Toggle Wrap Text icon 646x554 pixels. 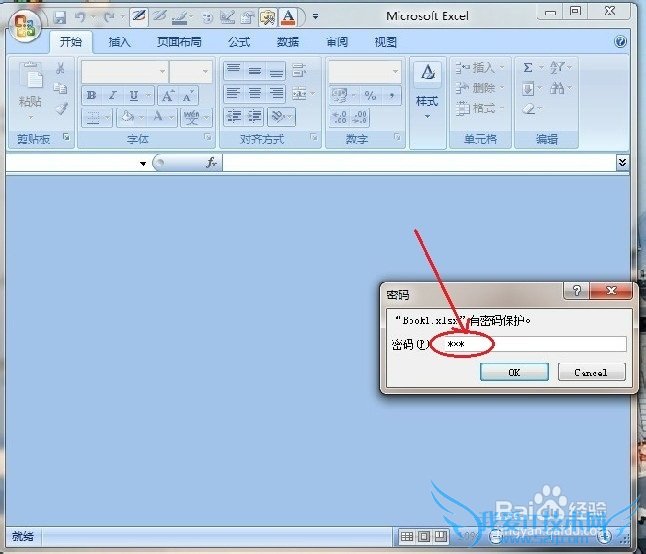tap(299, 70)
